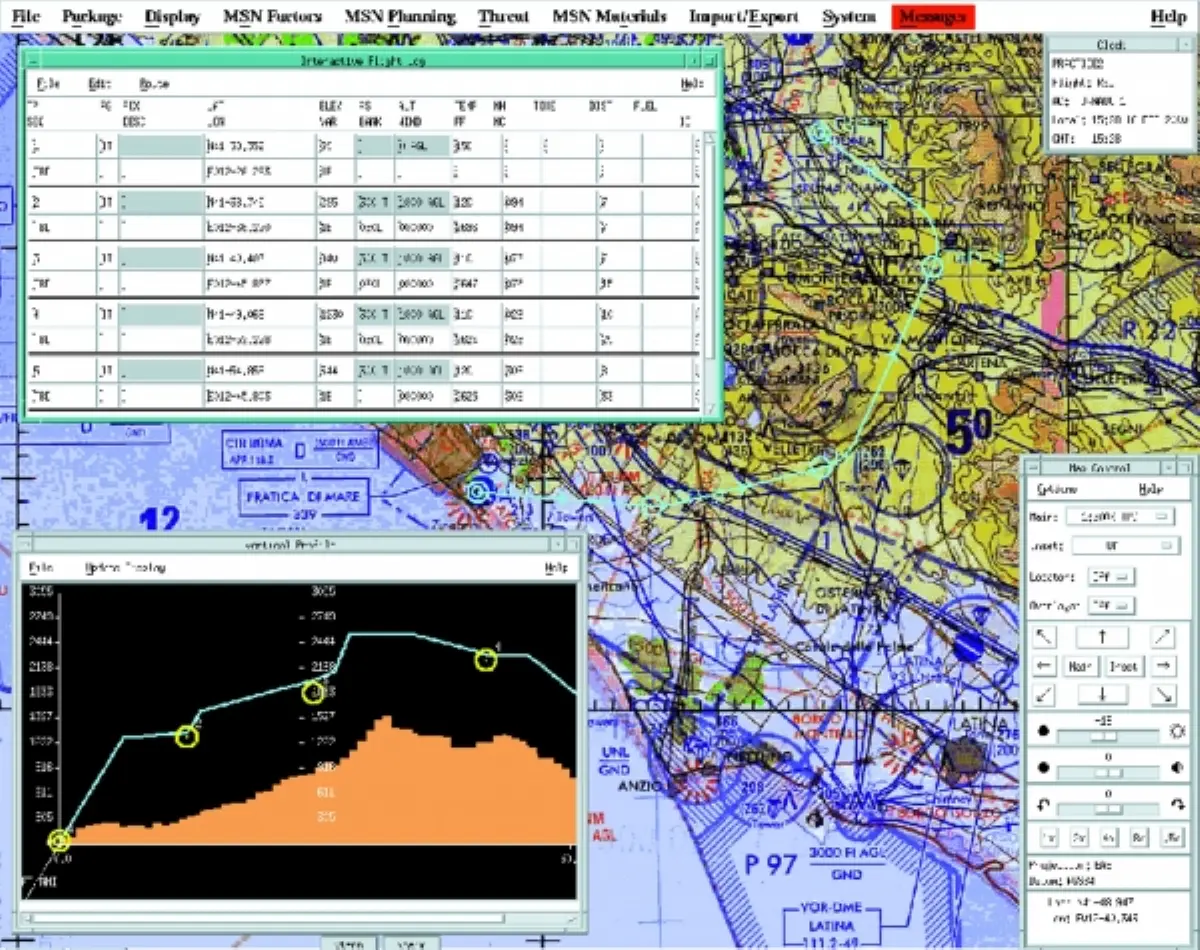This screenshot has width=1200, height=950.
Task: Open the Main map dropdown in Map Control
Action: point(1119,517)
